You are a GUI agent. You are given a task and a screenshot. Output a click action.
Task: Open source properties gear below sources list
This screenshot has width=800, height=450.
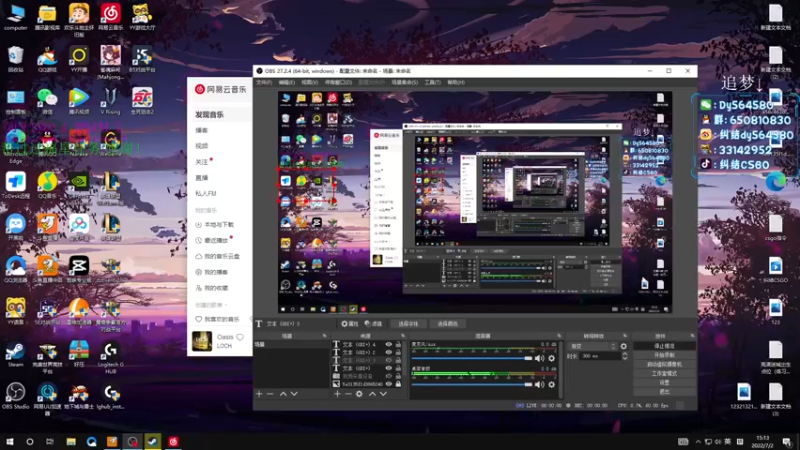pyautogui.click(x=359, y=394)
